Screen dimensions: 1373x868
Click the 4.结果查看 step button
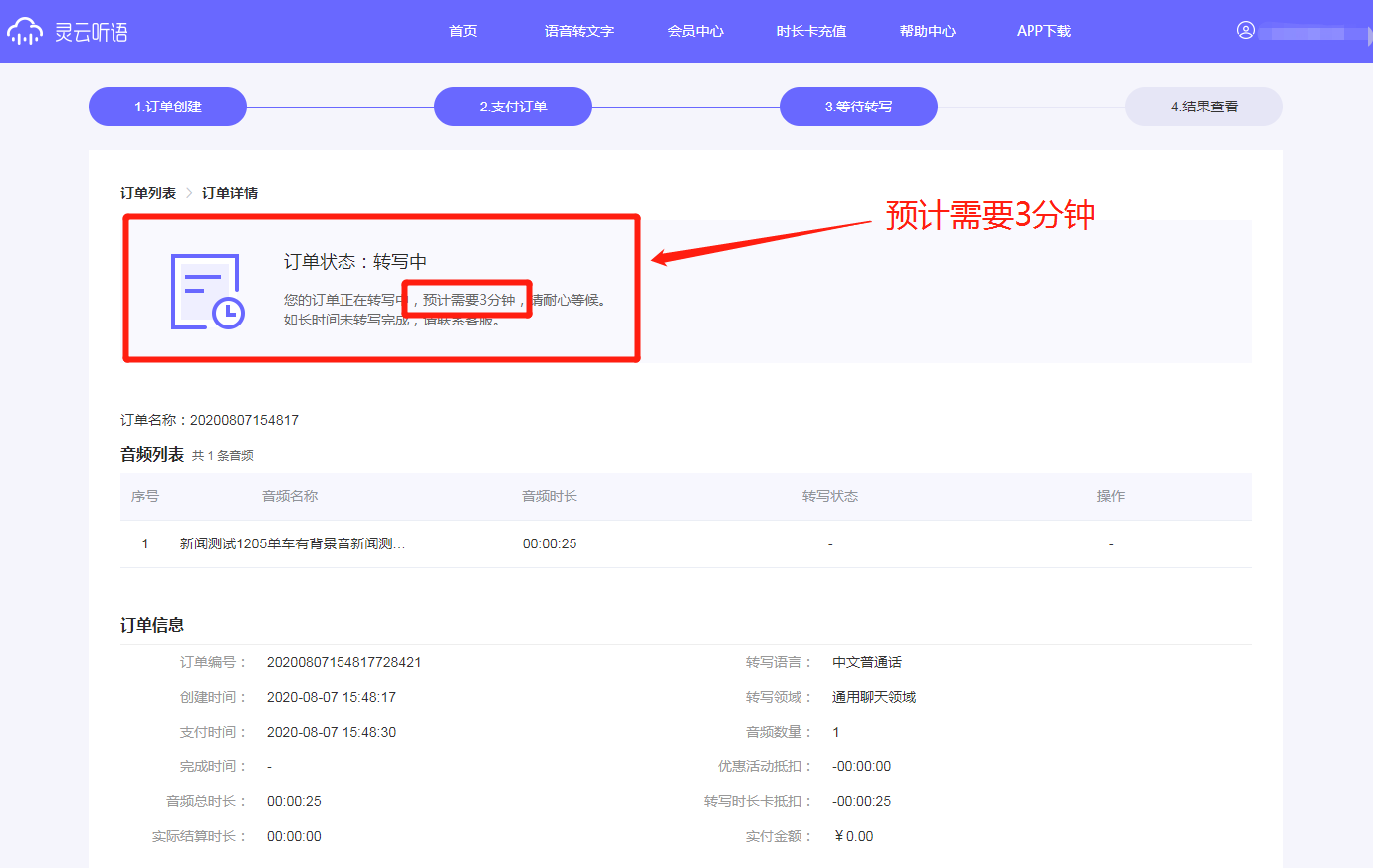click(1204, 107)
